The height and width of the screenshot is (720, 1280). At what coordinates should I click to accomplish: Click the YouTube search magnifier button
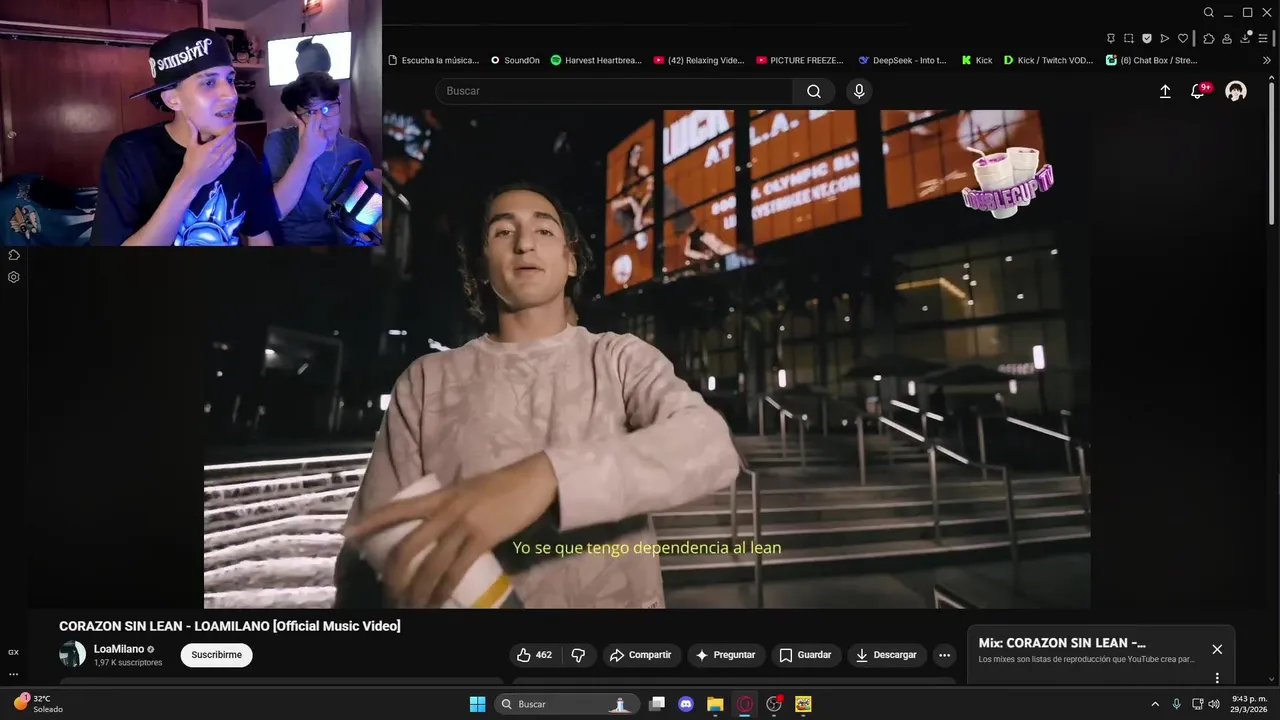[814, 91]
